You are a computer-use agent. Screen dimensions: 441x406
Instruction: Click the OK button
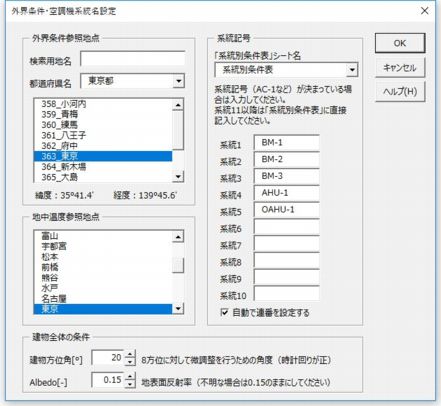coord(400,43)
